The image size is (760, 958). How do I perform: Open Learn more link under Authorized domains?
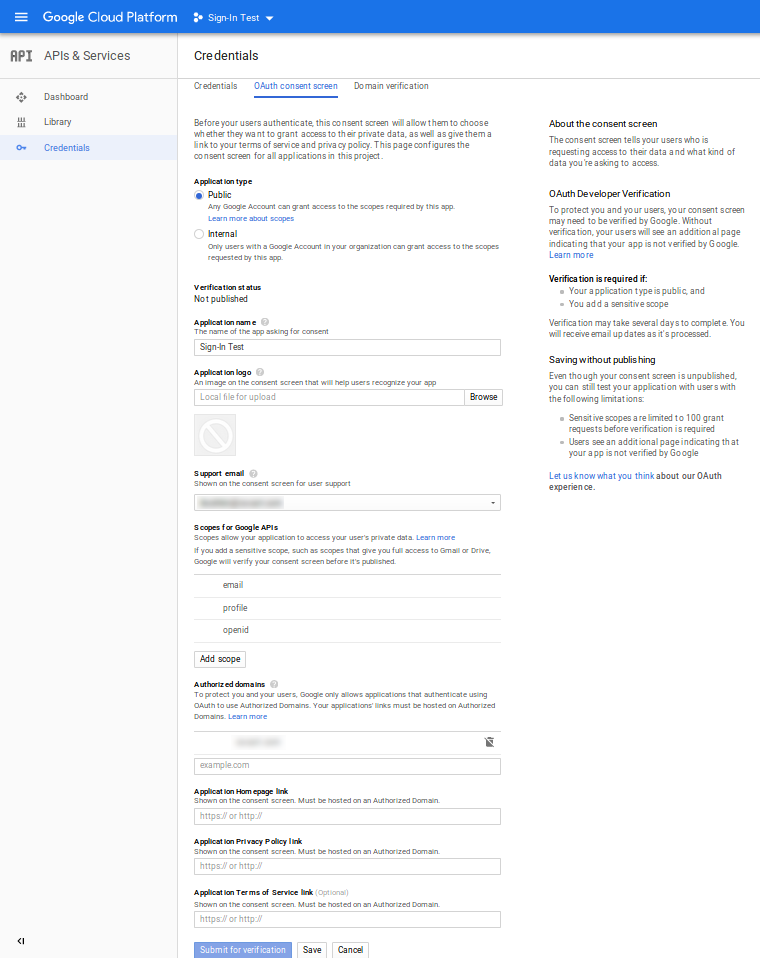247,717
